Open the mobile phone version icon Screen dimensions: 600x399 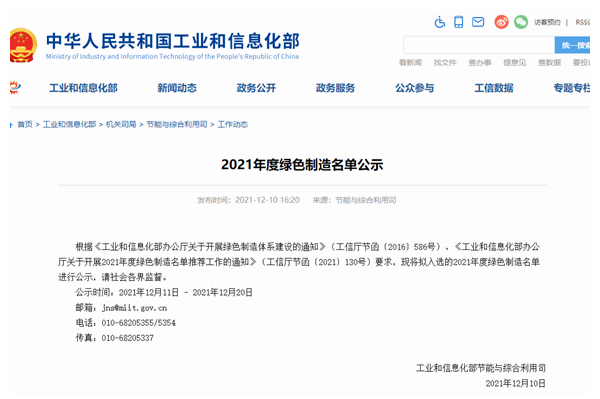pos(458,22)
